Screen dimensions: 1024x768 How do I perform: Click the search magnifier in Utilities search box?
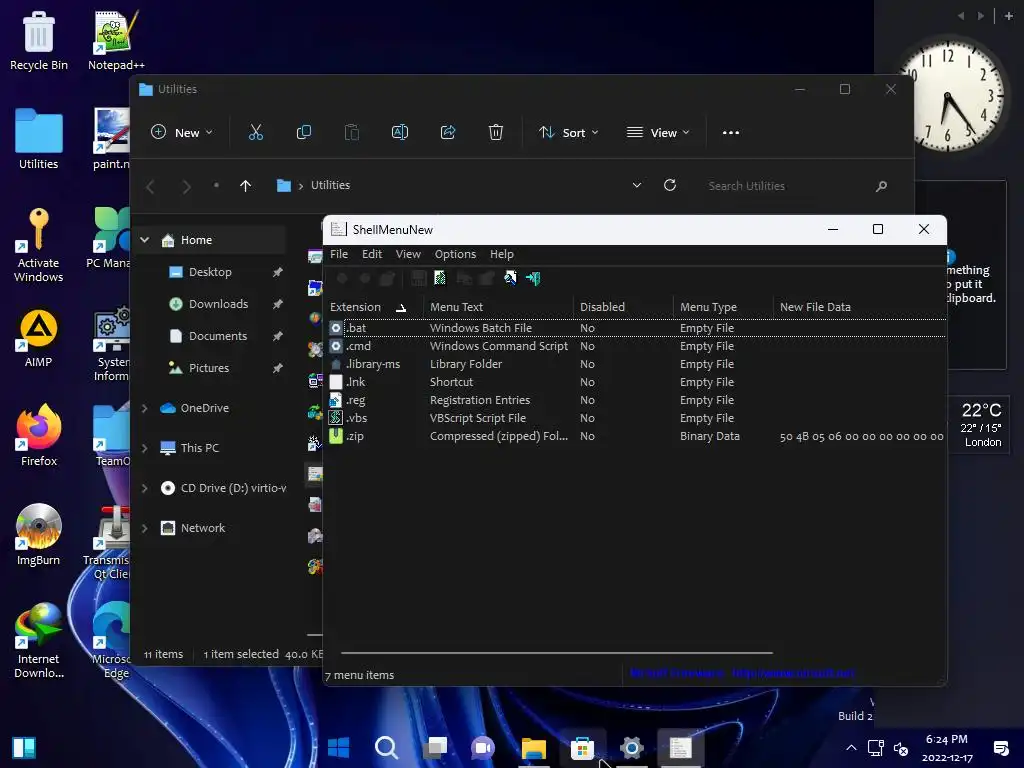pyautogui.click(x=881, y=186)
